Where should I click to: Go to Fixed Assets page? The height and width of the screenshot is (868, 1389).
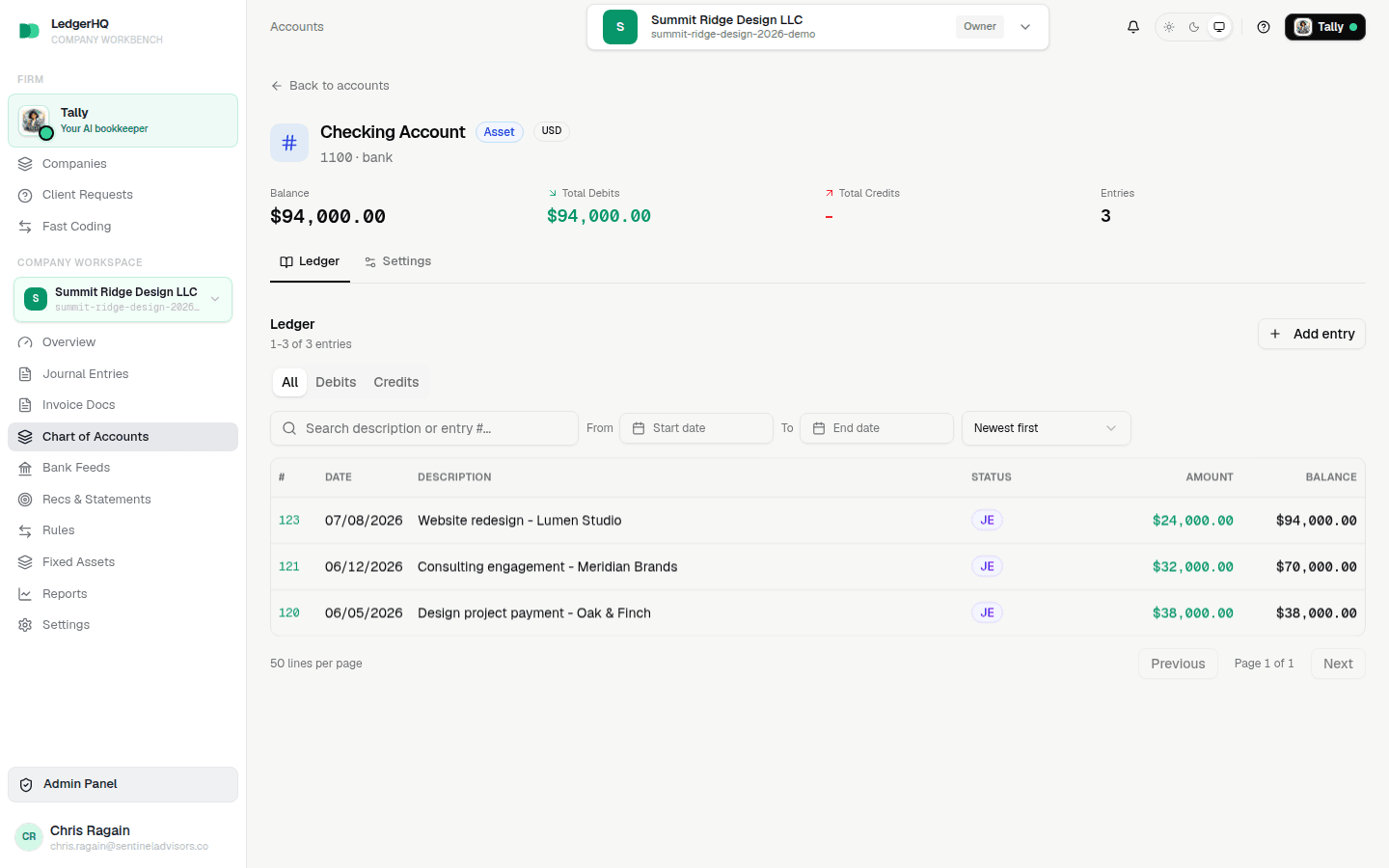123,562
